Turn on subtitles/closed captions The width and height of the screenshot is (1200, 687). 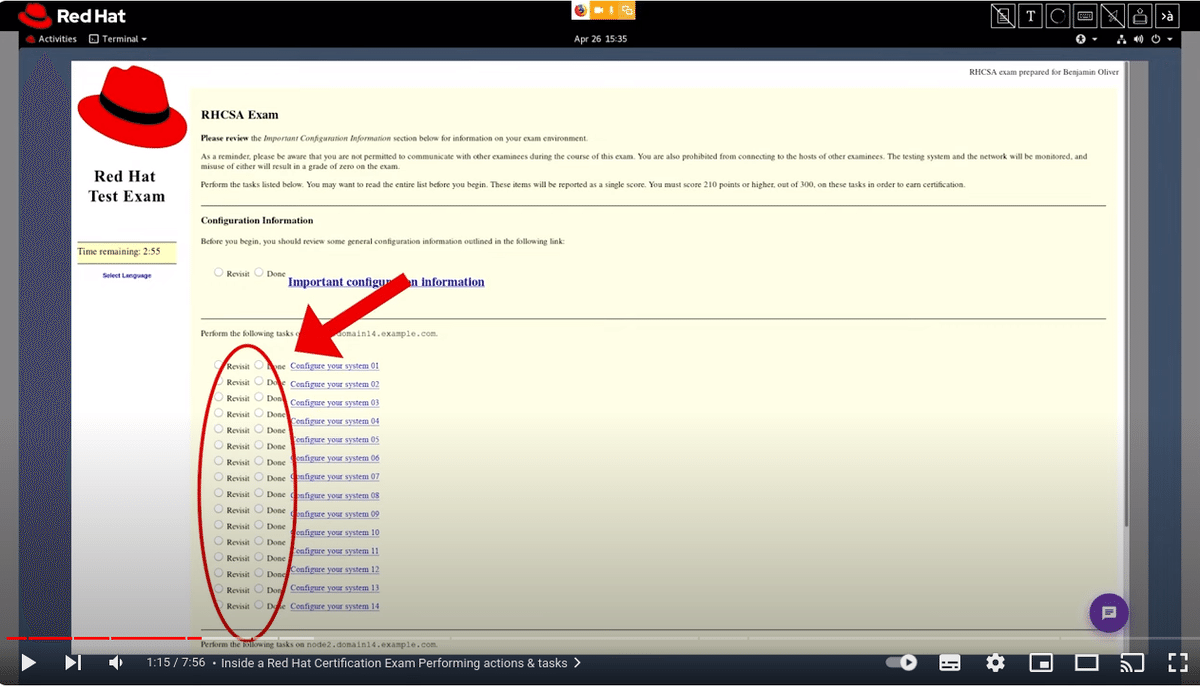click(950, 663)
